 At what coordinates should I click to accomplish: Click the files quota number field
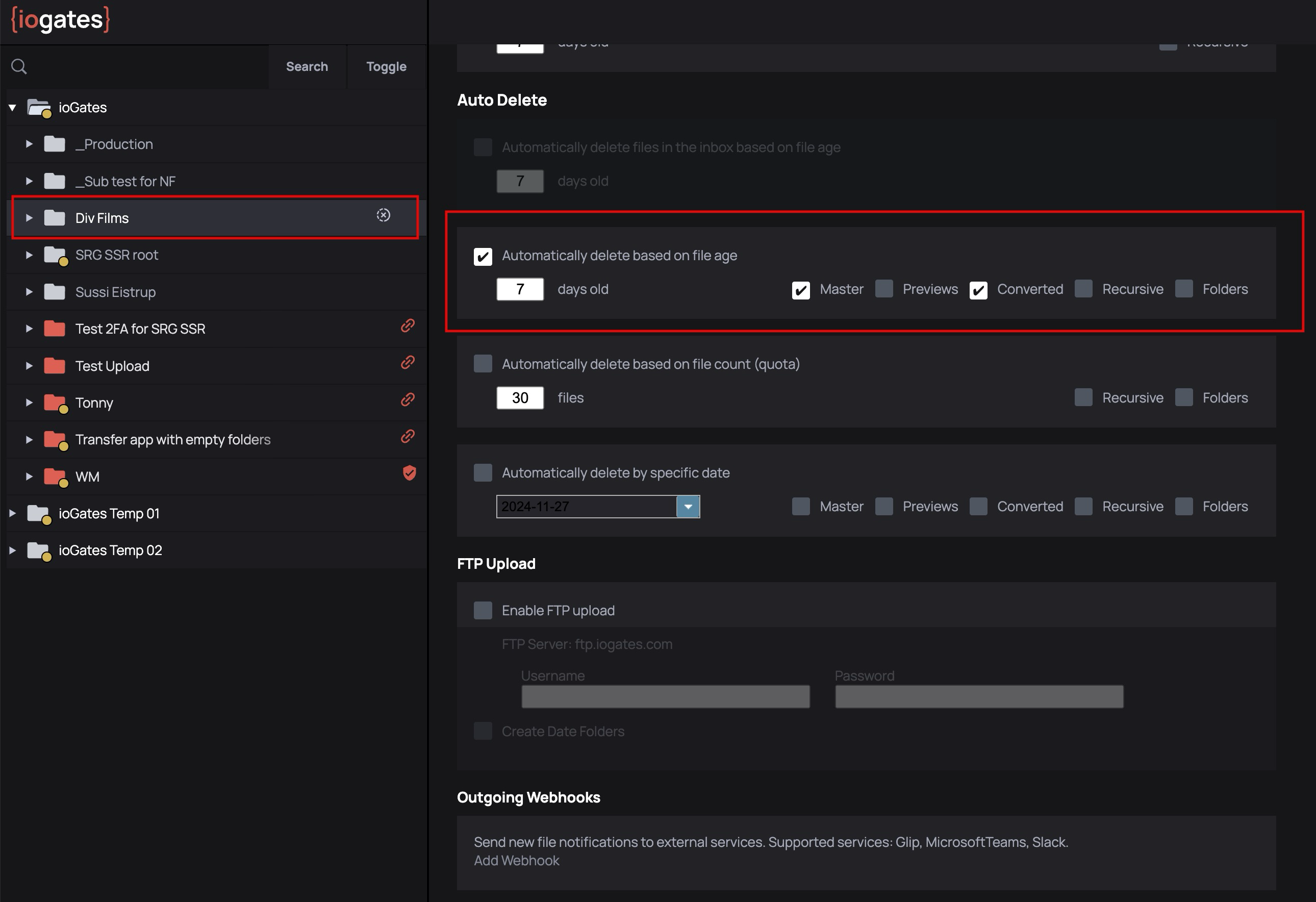point(520,398)
